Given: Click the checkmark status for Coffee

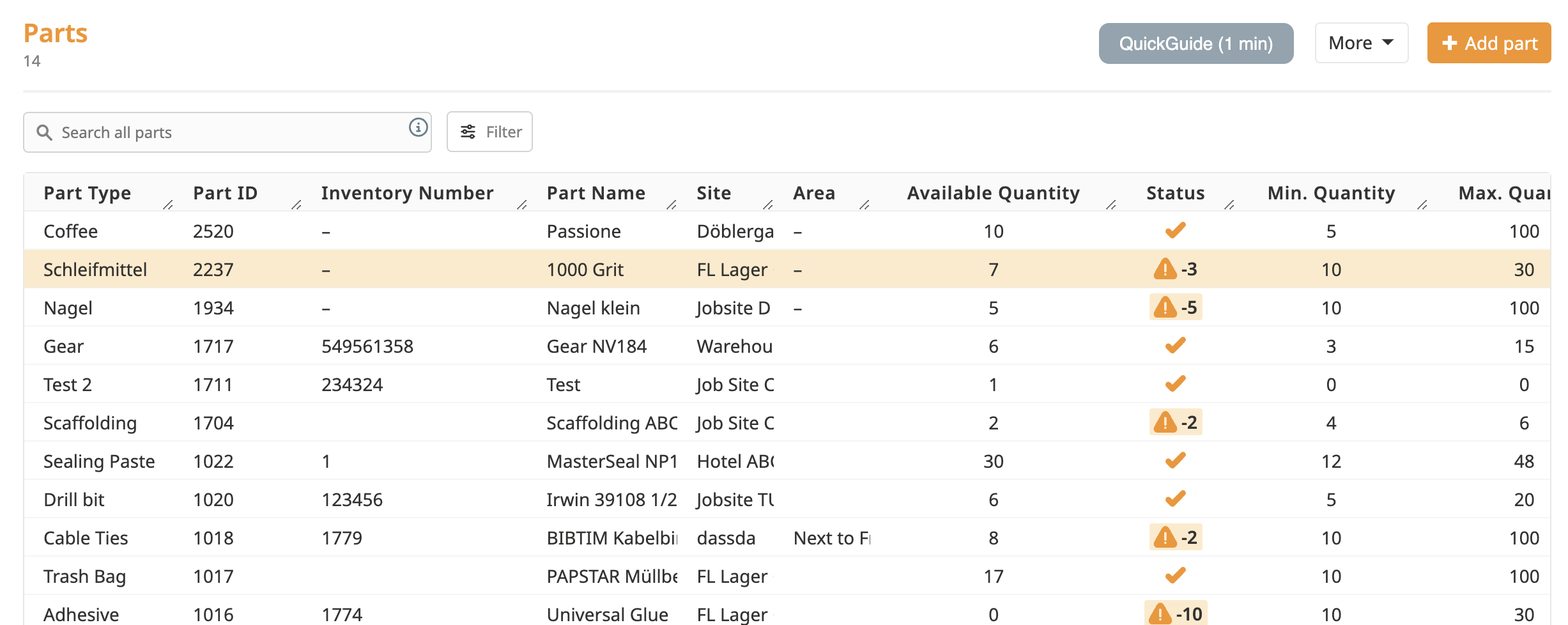Looking at the screenshot, I should click(x=1175, y=230).
